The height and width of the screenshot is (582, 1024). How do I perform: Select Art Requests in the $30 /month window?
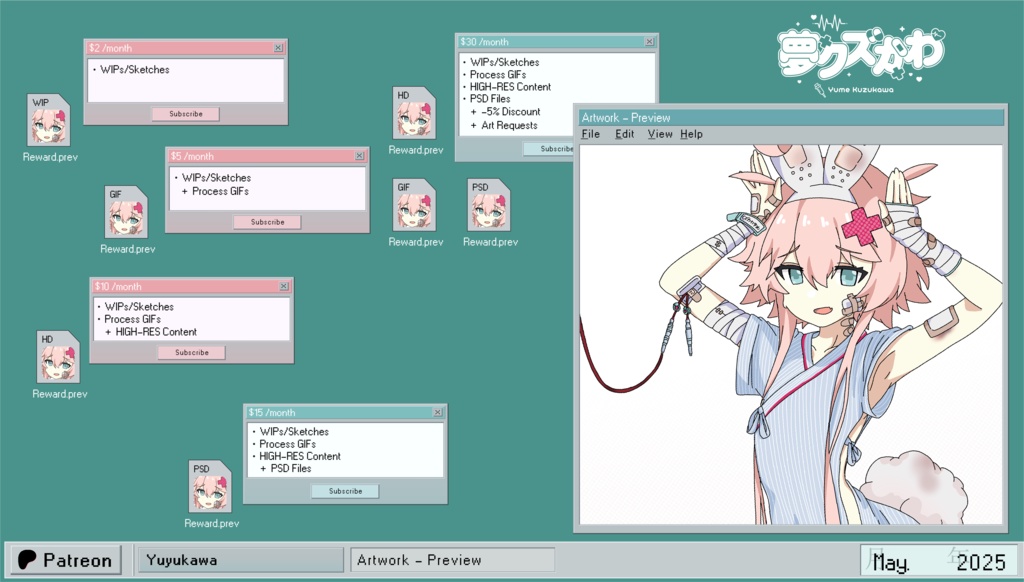pos(509,125)
